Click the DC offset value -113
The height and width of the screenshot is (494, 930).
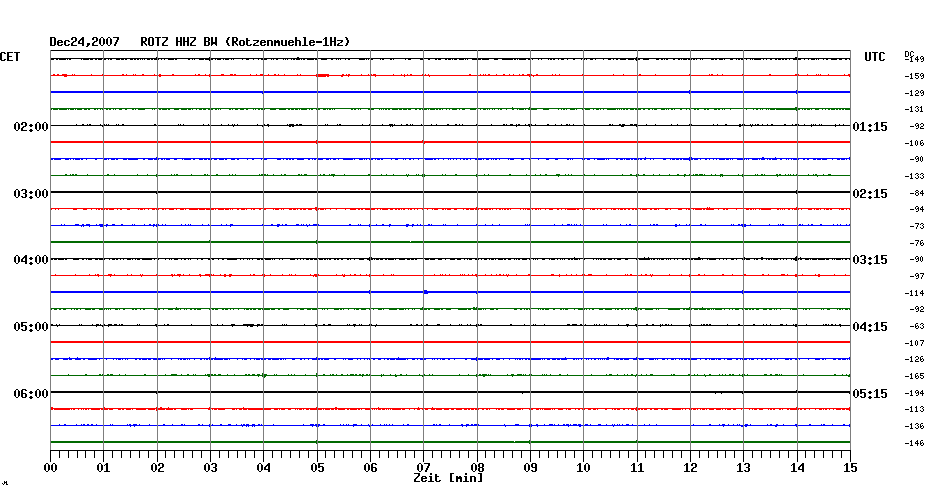coord(915,410)
